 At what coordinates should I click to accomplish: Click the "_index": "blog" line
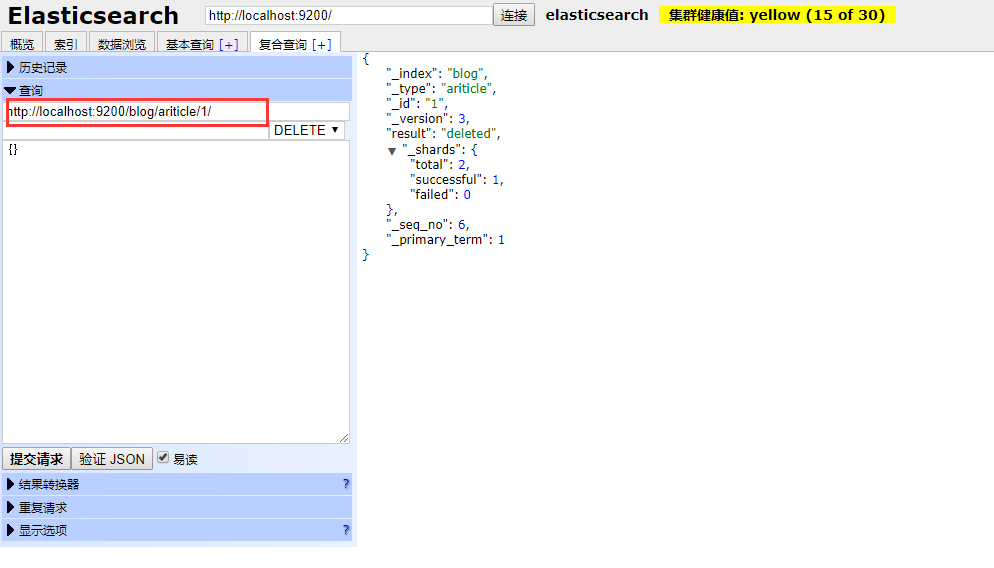click(437, 74)
